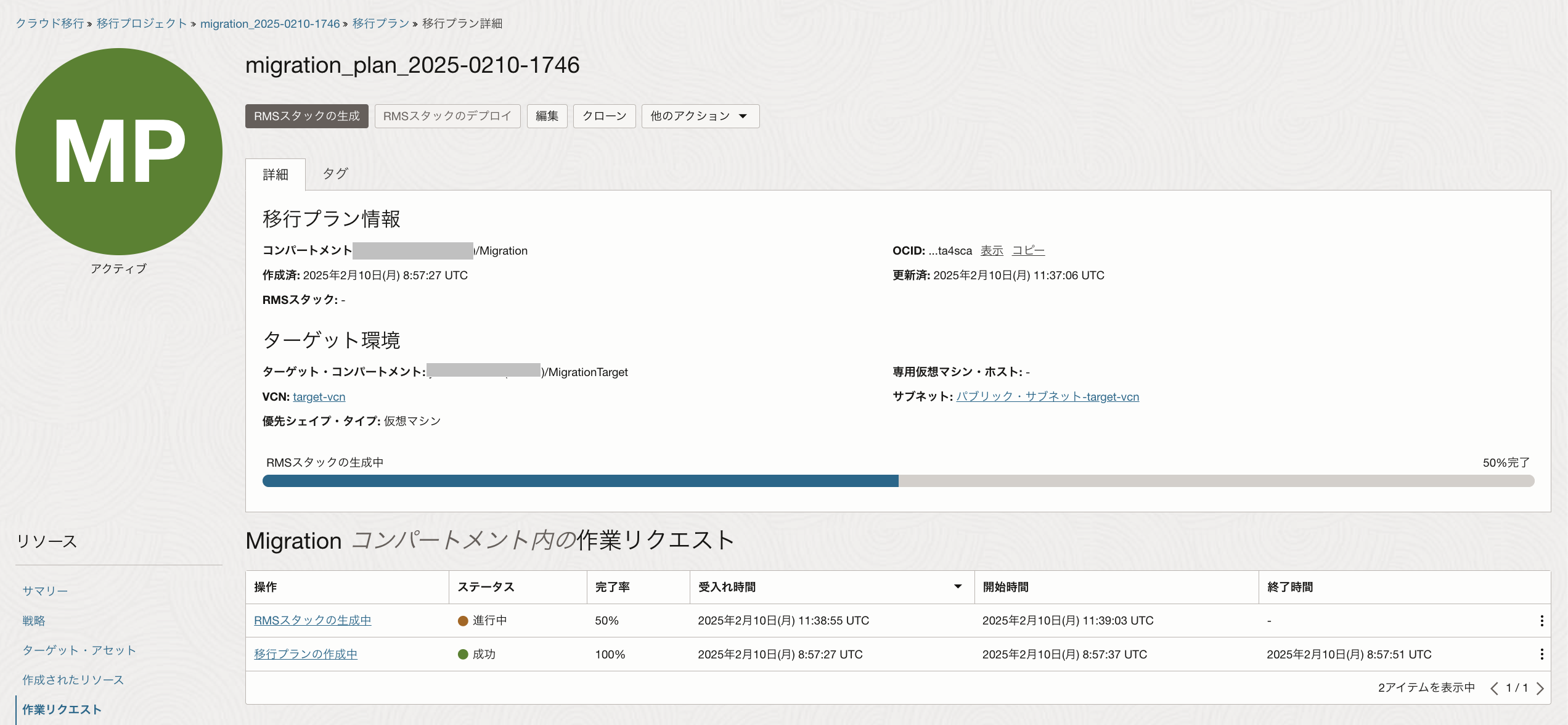Switch to the タグ tab
The width and height of the screenshot is (1568, 725).
(335, 174)
